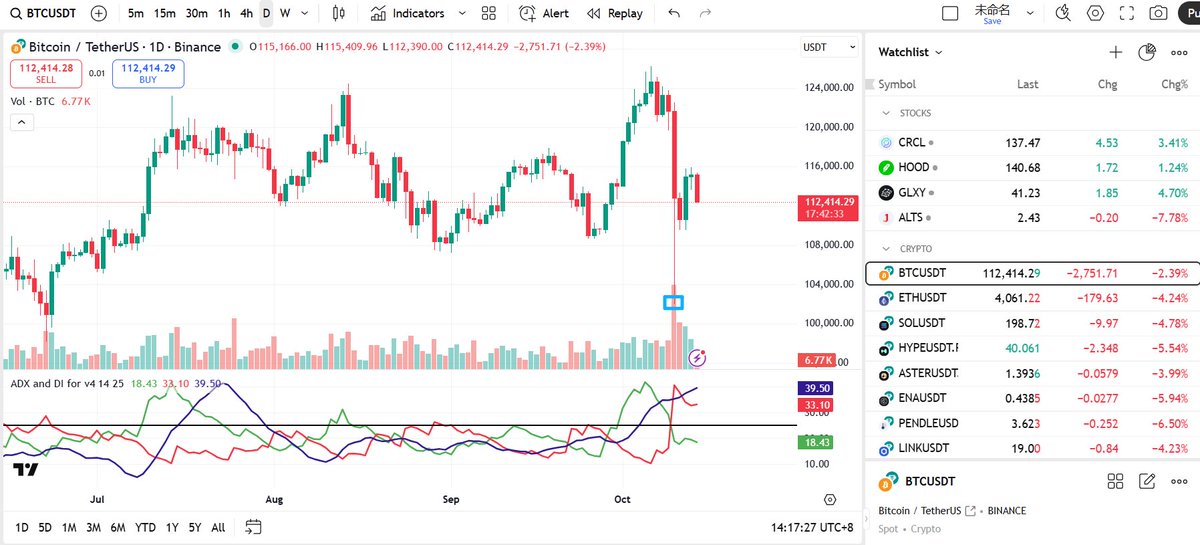The image size is (1200, 545).
Task: Open quick search lightning icon
Action: tap(1064, 13)
